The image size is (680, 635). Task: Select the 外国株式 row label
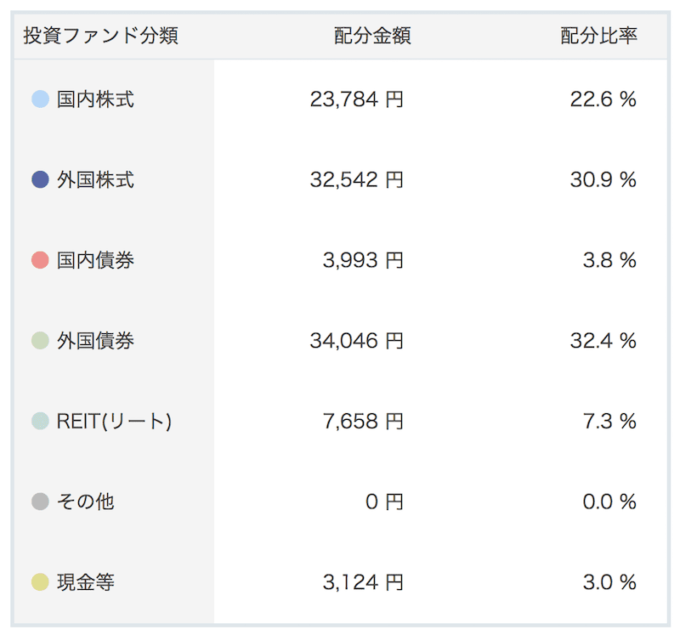(x=95, y=180)
